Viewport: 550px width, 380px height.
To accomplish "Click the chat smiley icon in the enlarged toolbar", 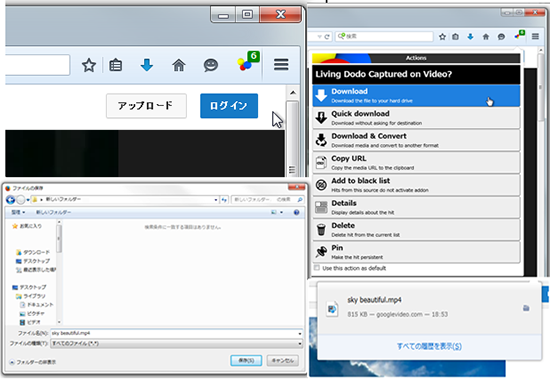I will [x=210, y=65].
